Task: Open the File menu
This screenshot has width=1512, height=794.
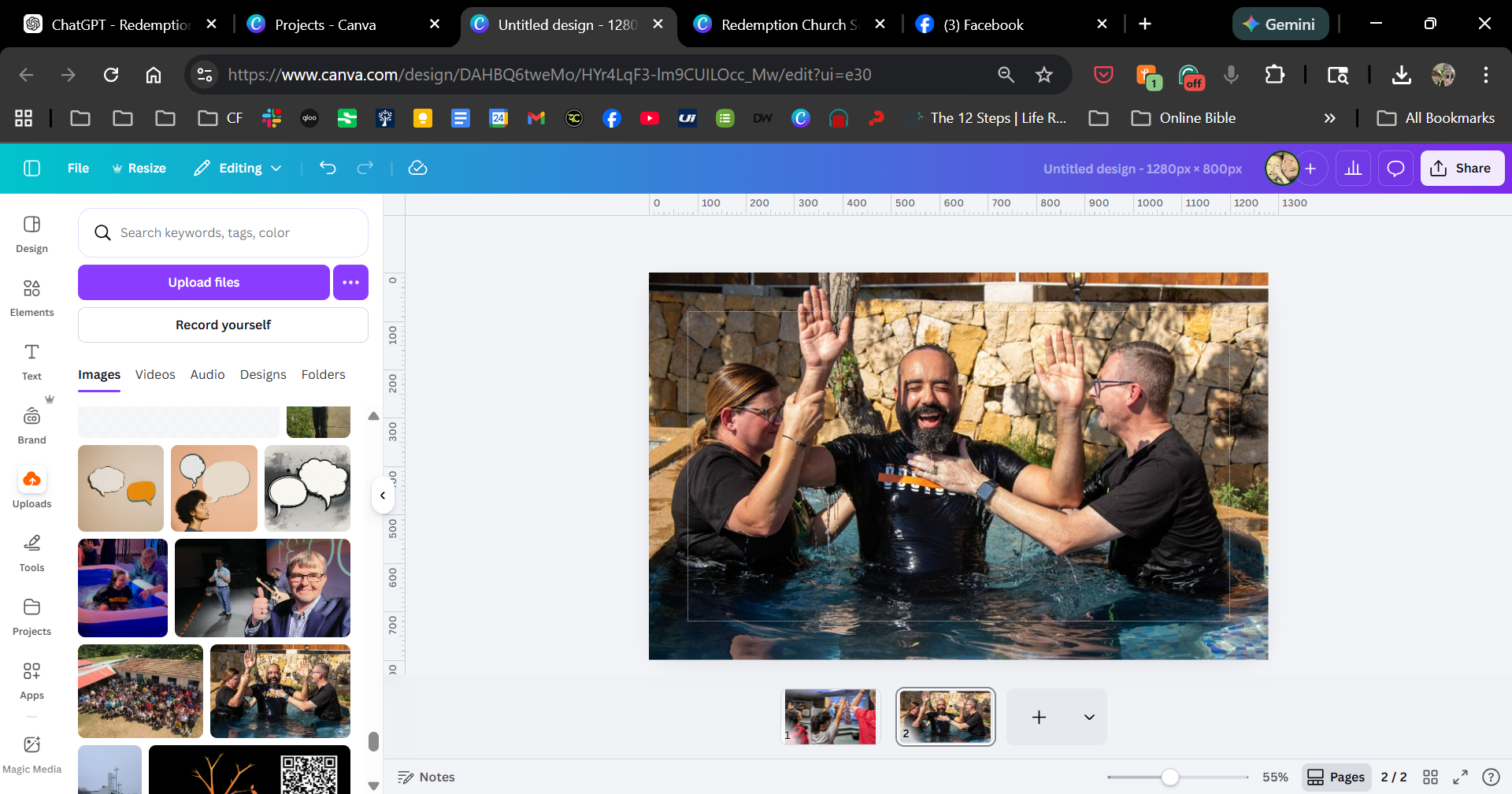Action: pyautogui.click(x=78, y=168)
